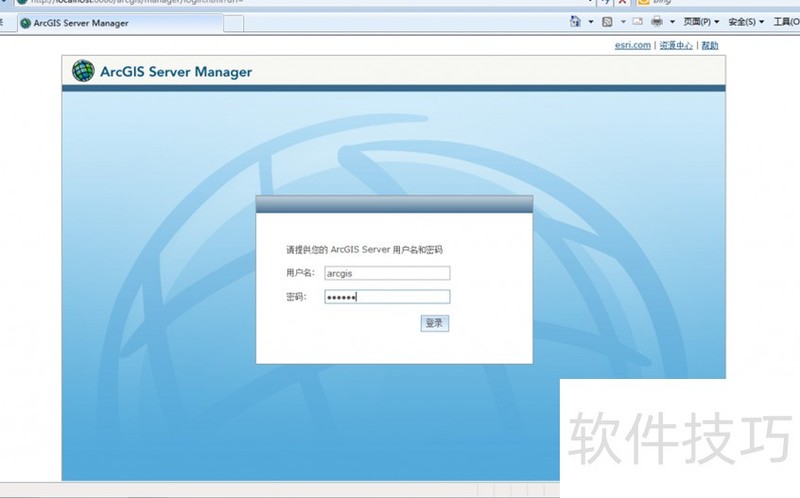
Task: Click the RSS feeds icon
Action: click(607, 21)
